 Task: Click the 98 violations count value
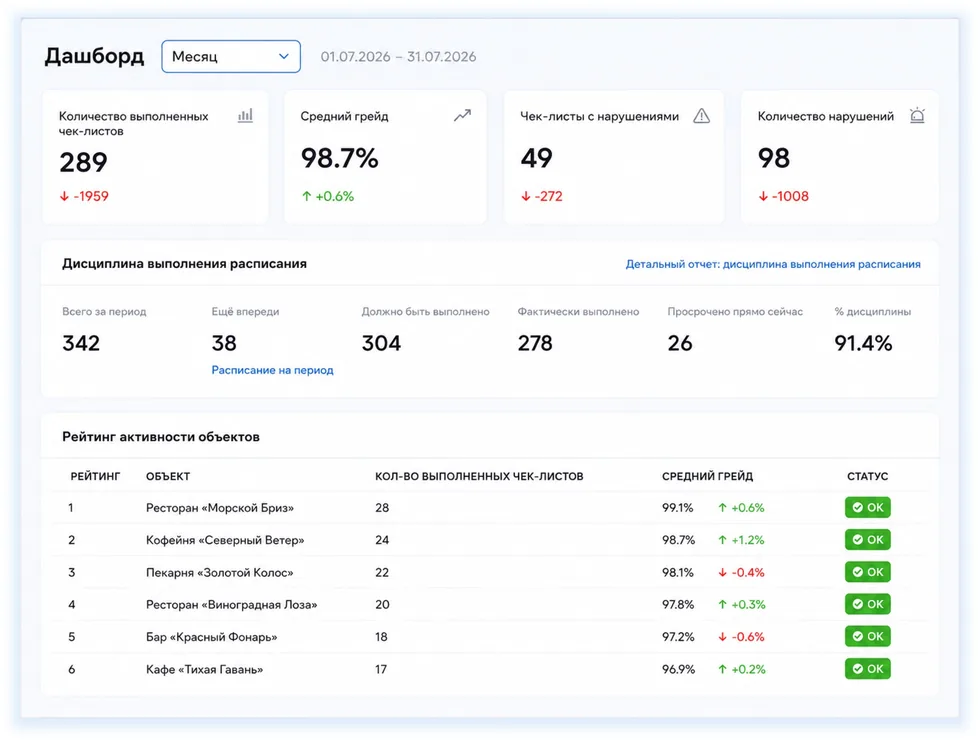(x=774, y=158)
